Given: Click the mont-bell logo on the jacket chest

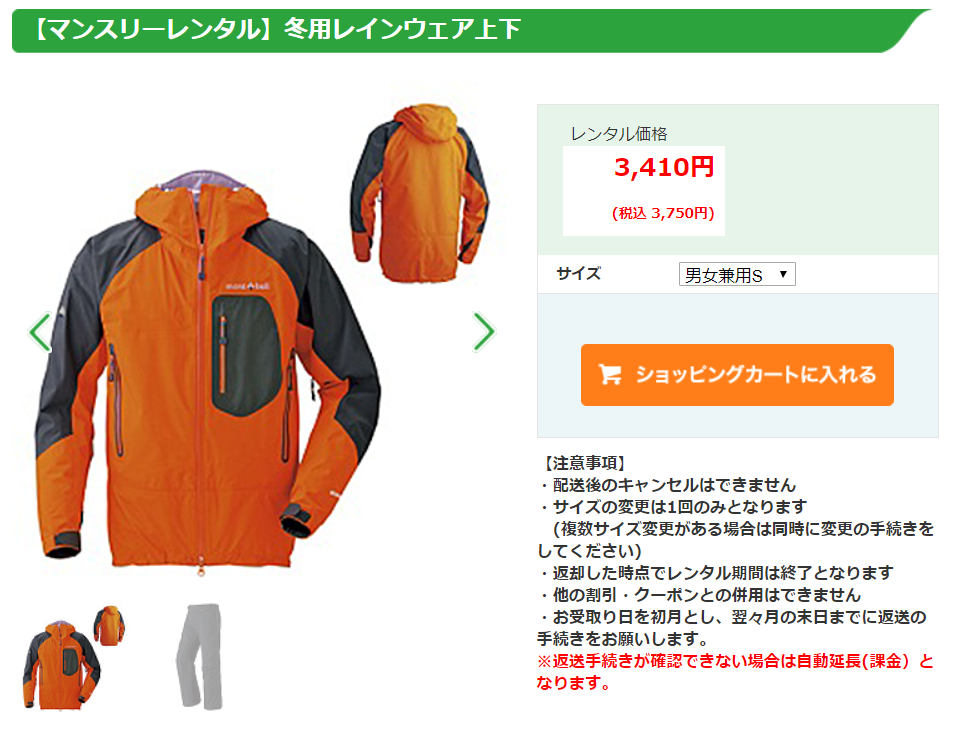Looking at the screenshot, I should tap(247, 286).
